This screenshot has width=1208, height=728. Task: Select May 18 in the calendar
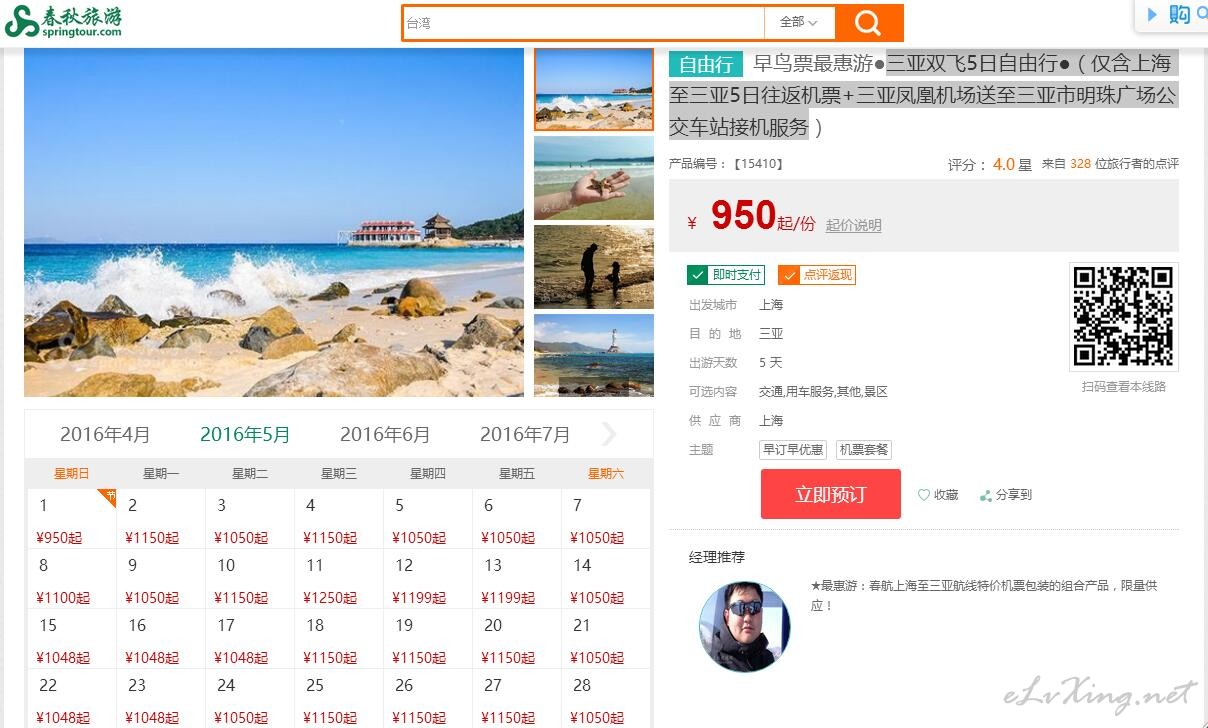coord(339,639)
